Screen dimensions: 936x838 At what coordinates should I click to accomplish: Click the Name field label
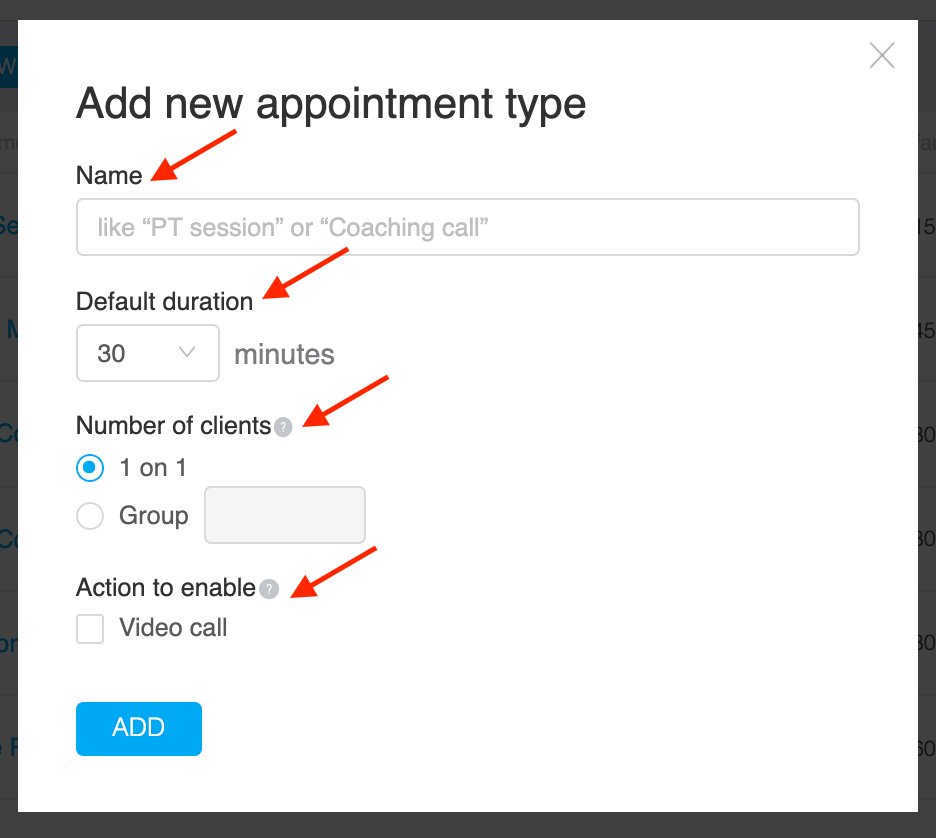pos(109,175)
